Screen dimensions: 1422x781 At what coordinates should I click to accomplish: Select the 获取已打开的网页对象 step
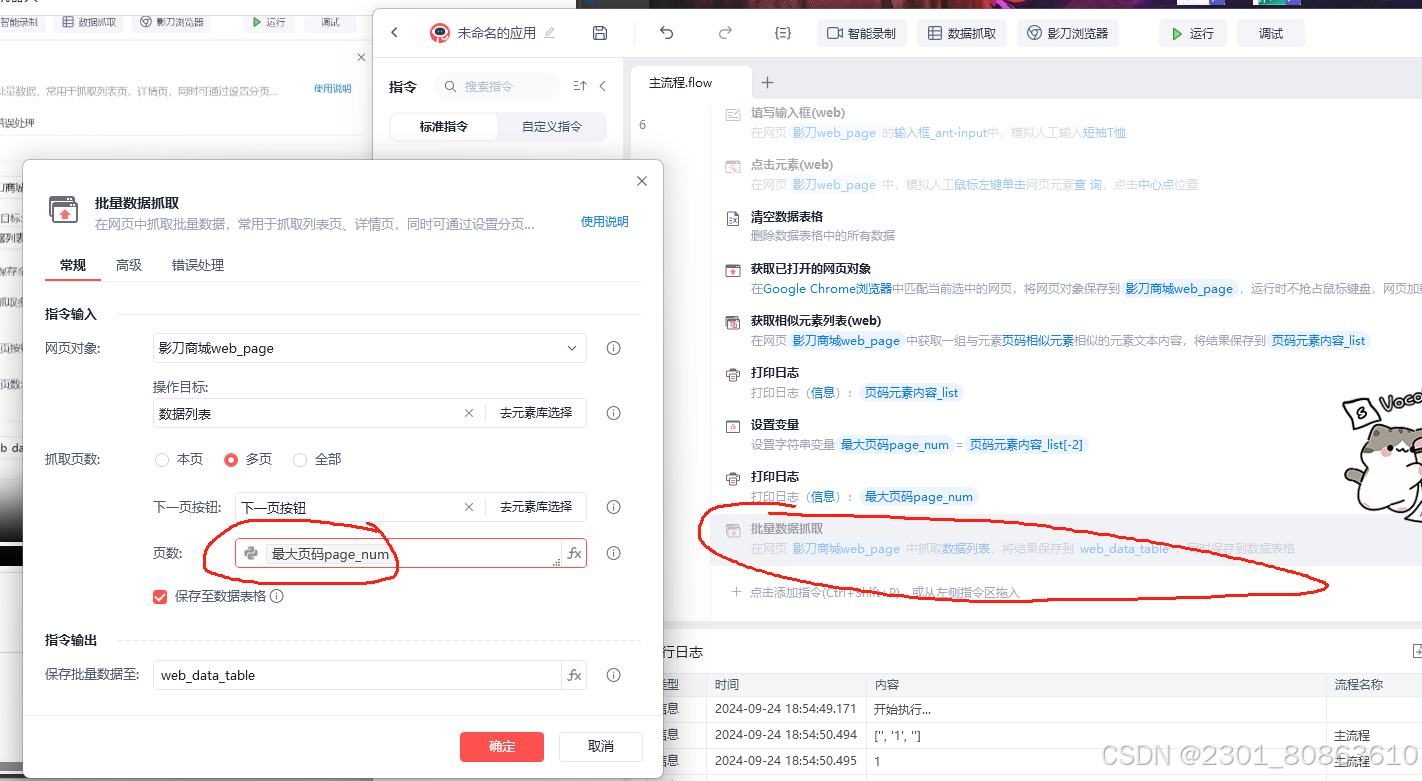point(1065,278)
